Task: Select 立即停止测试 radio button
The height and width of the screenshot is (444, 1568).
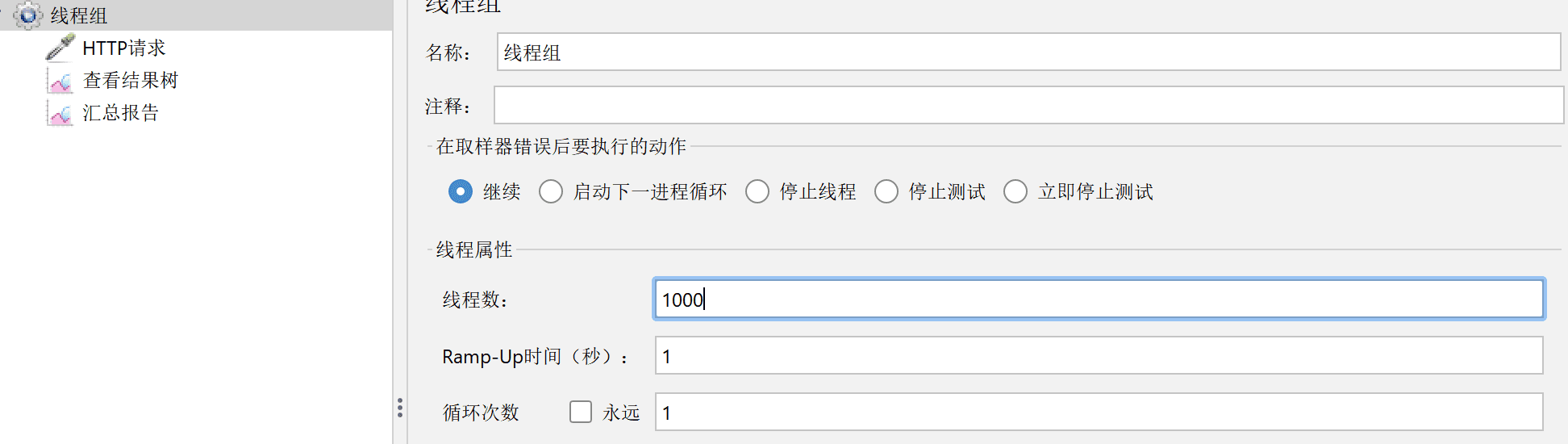Action: coord(1015,191)
